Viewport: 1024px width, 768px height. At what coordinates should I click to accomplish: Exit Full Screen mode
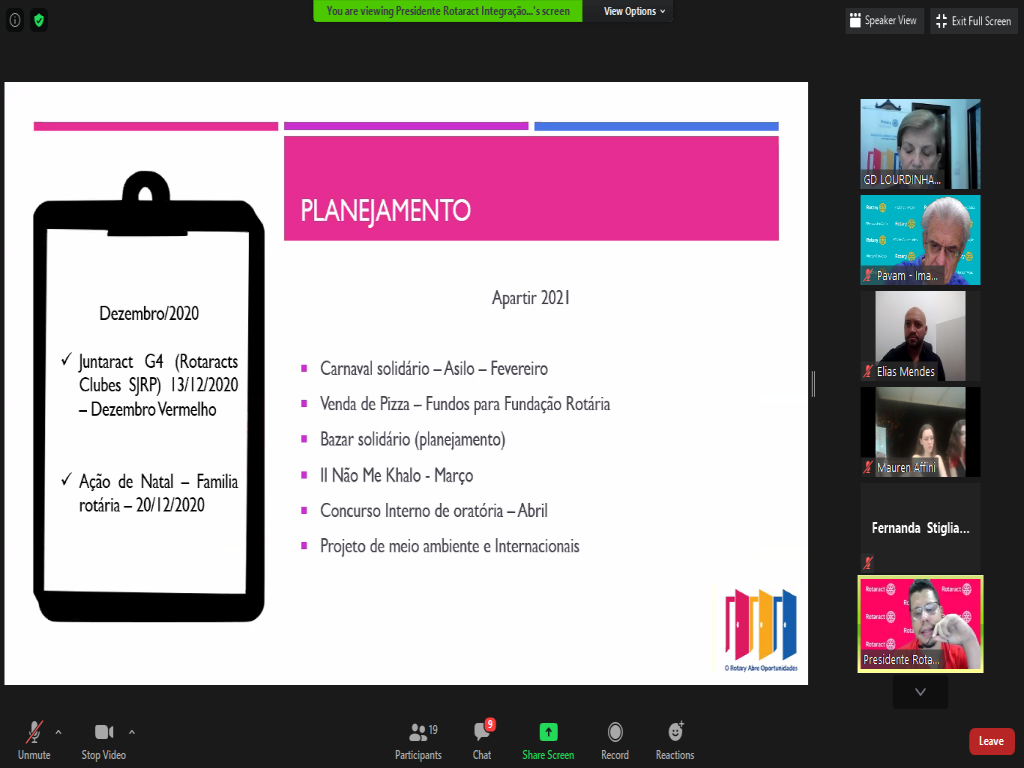point(974,20)
